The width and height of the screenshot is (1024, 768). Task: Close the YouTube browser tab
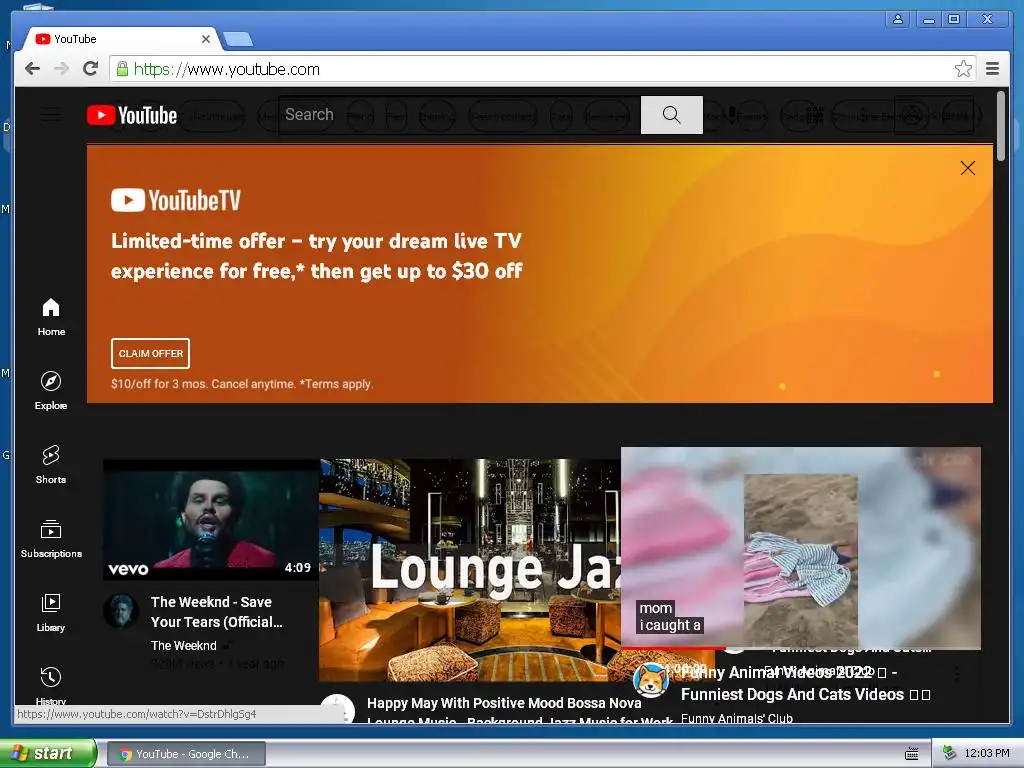206,39
